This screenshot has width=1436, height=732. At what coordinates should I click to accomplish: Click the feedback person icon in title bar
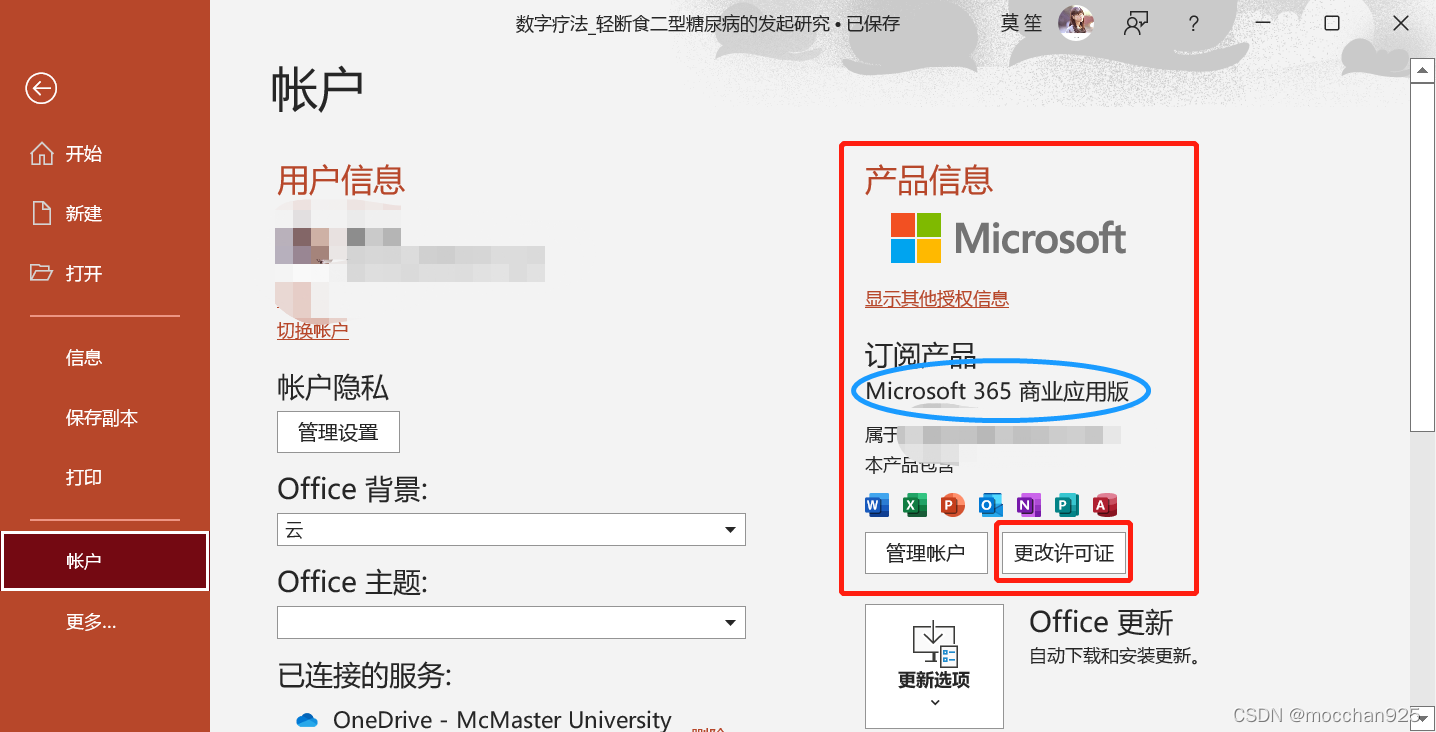(x=1135, y=23)
